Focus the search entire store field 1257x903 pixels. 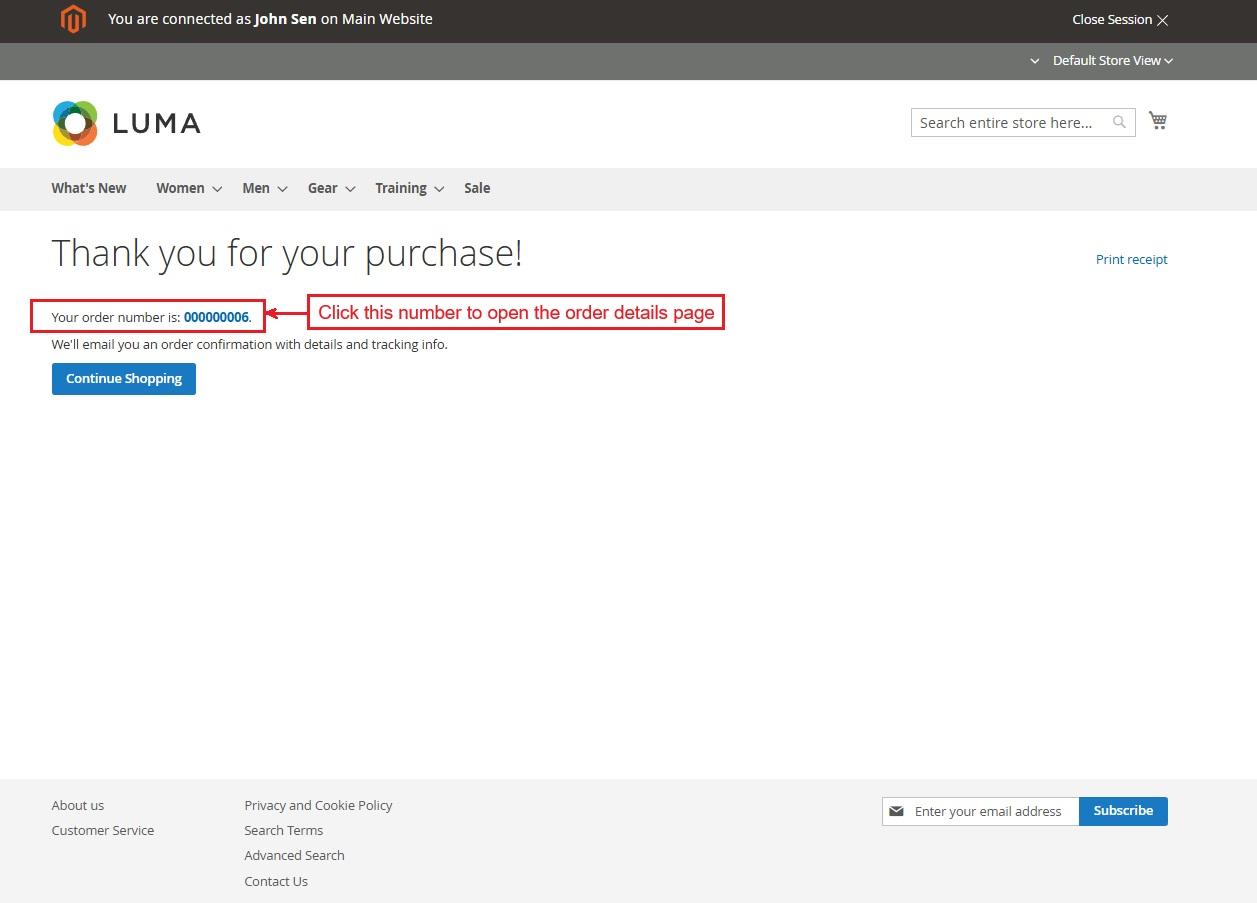1006,122
